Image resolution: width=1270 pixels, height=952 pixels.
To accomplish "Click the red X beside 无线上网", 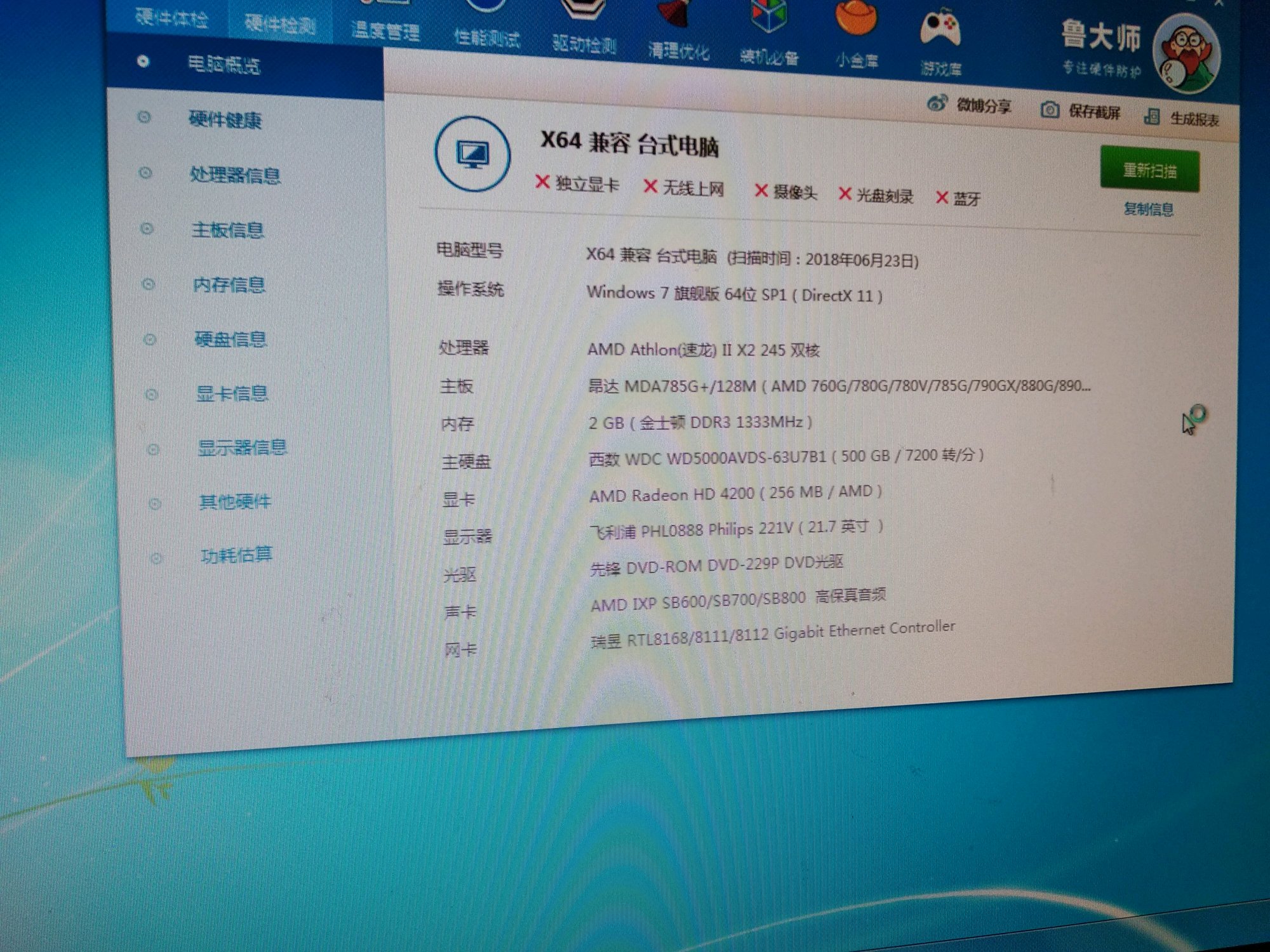I will point(650,187).
